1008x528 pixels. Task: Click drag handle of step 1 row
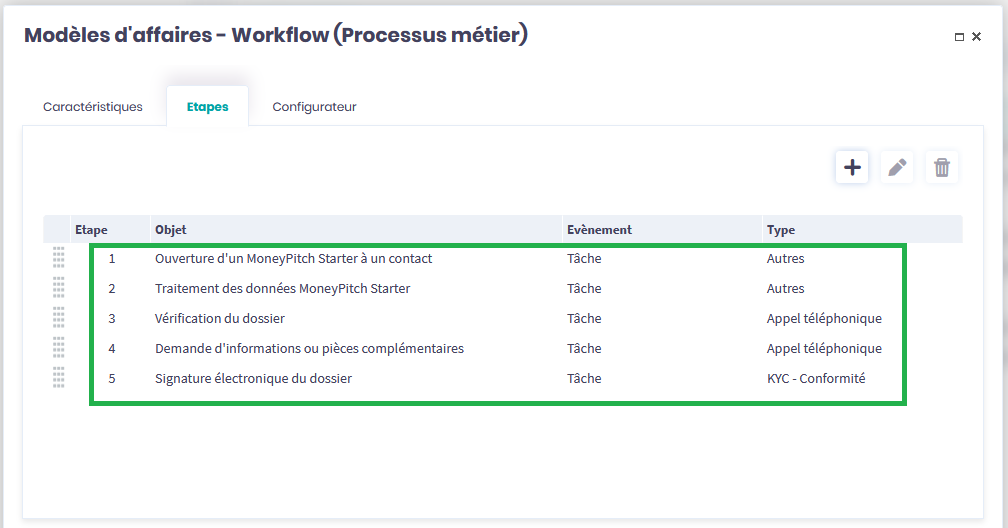click(x=58, y=258)
